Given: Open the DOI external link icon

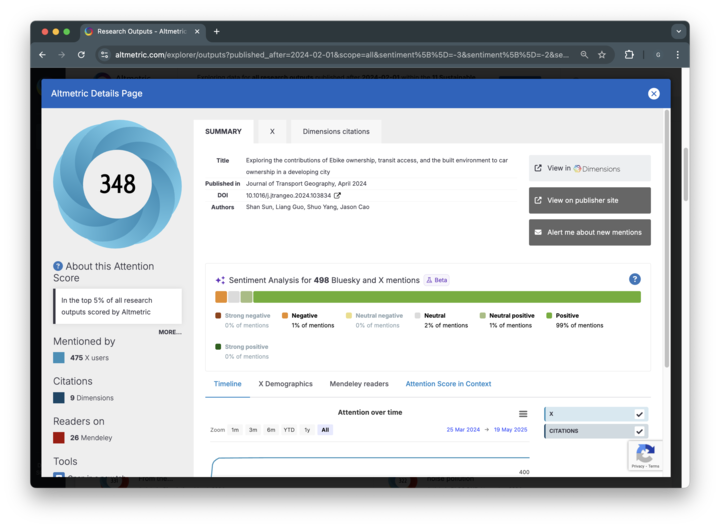Looking at the screenshot, I should 337,196.
